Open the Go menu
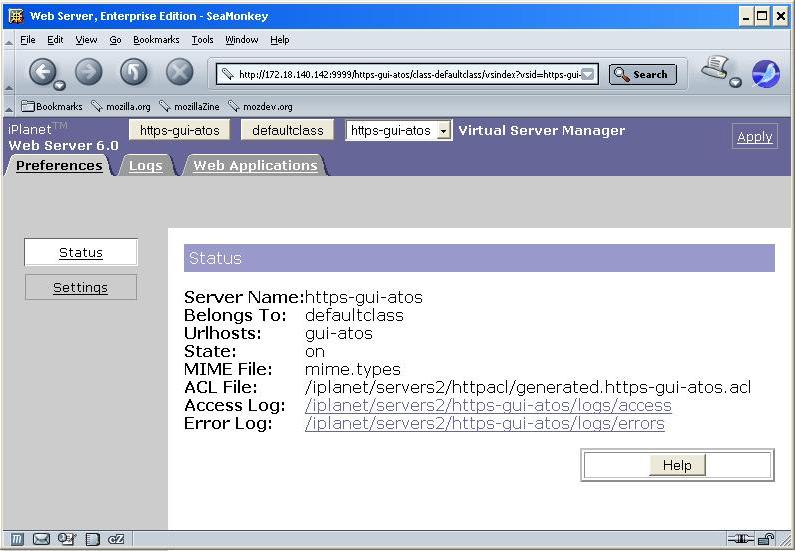The image size is (795, 551). tap(116, 40)
